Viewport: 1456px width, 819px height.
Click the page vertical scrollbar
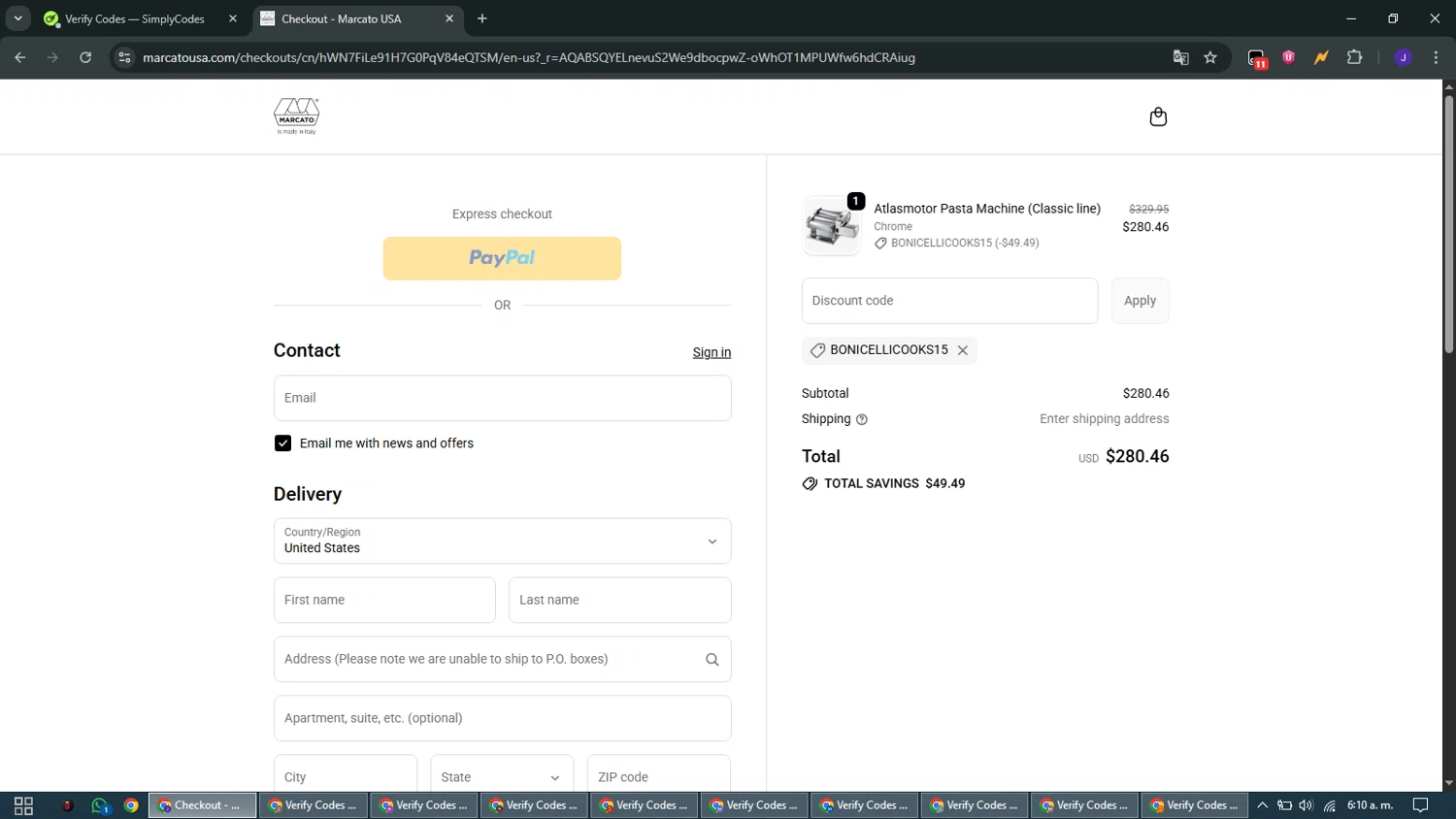pyautogui.click(x=1448, y=223)
